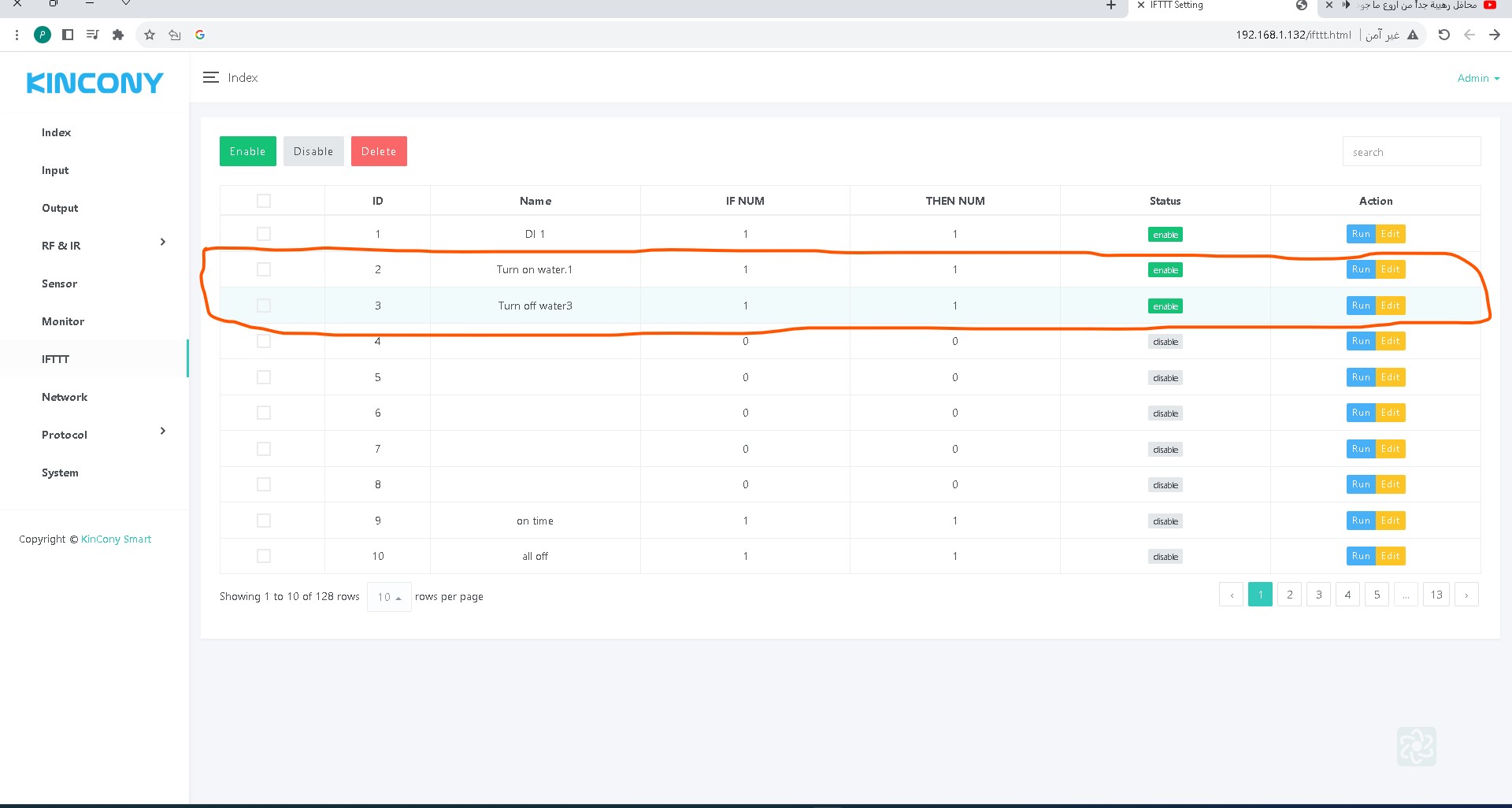
Task: Open the browser side panel icon
Action: pyautogui.click(x=68, y=35)
